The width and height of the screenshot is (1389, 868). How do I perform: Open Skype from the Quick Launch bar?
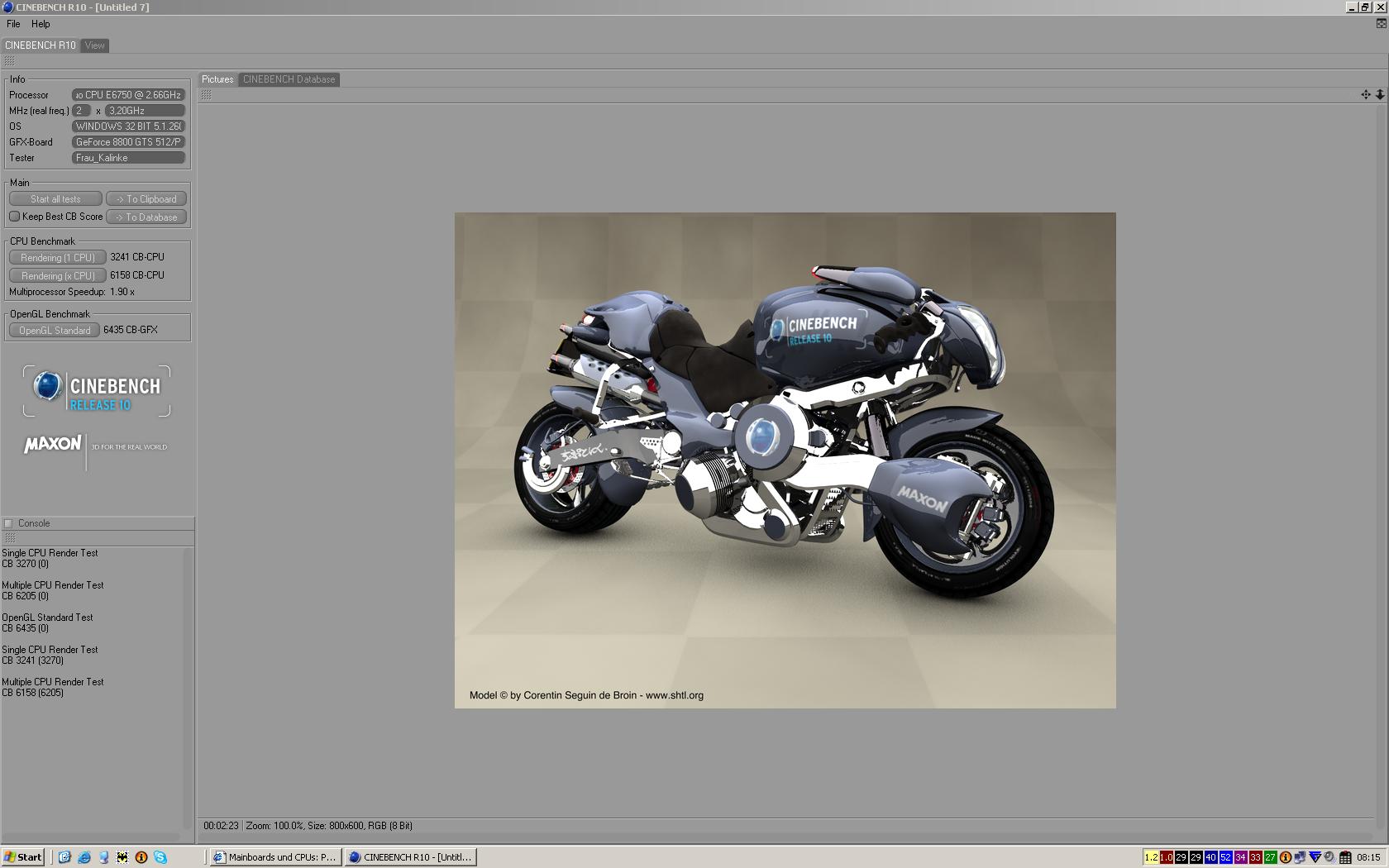pyautogui.click(x=160, y=857)
